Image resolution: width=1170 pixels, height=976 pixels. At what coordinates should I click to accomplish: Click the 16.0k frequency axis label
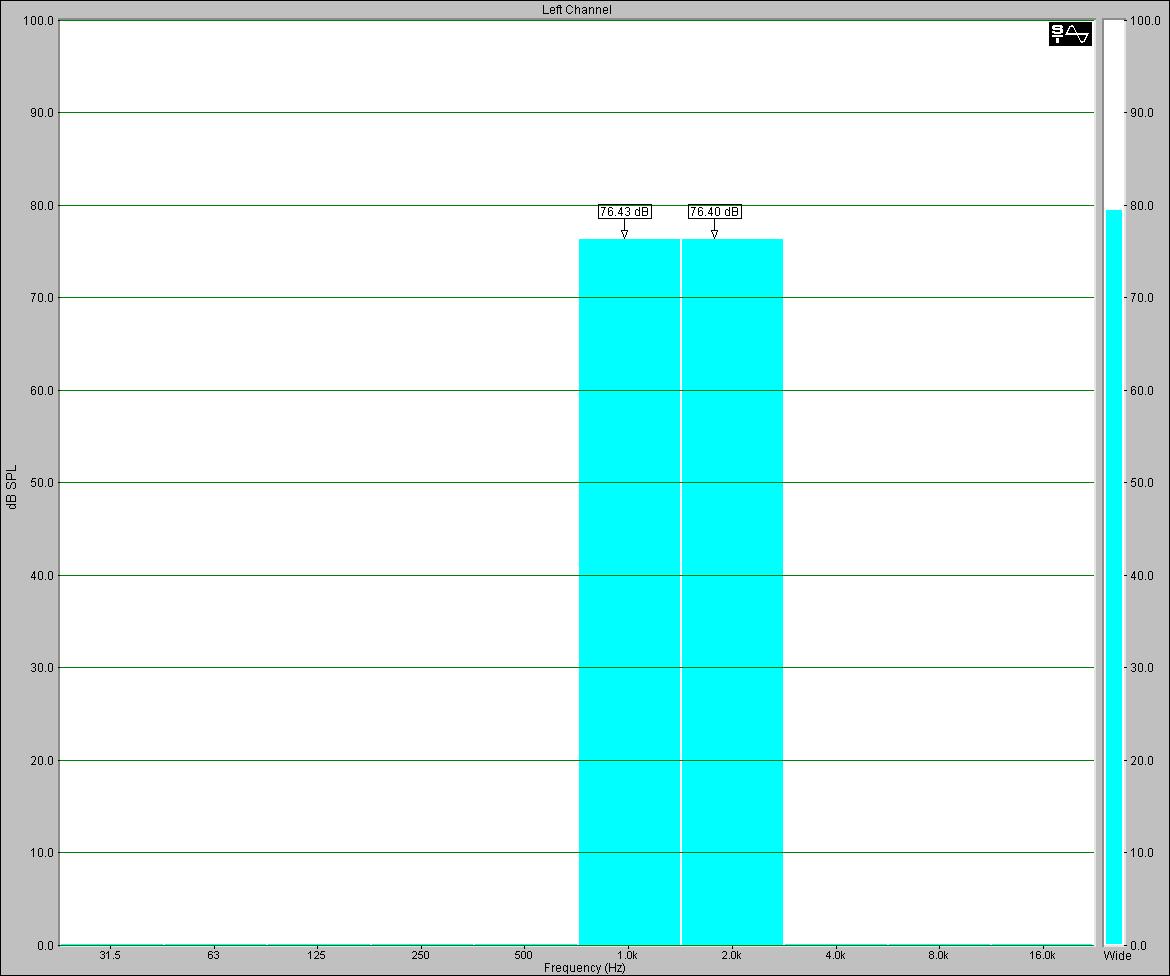point(1042,955)
